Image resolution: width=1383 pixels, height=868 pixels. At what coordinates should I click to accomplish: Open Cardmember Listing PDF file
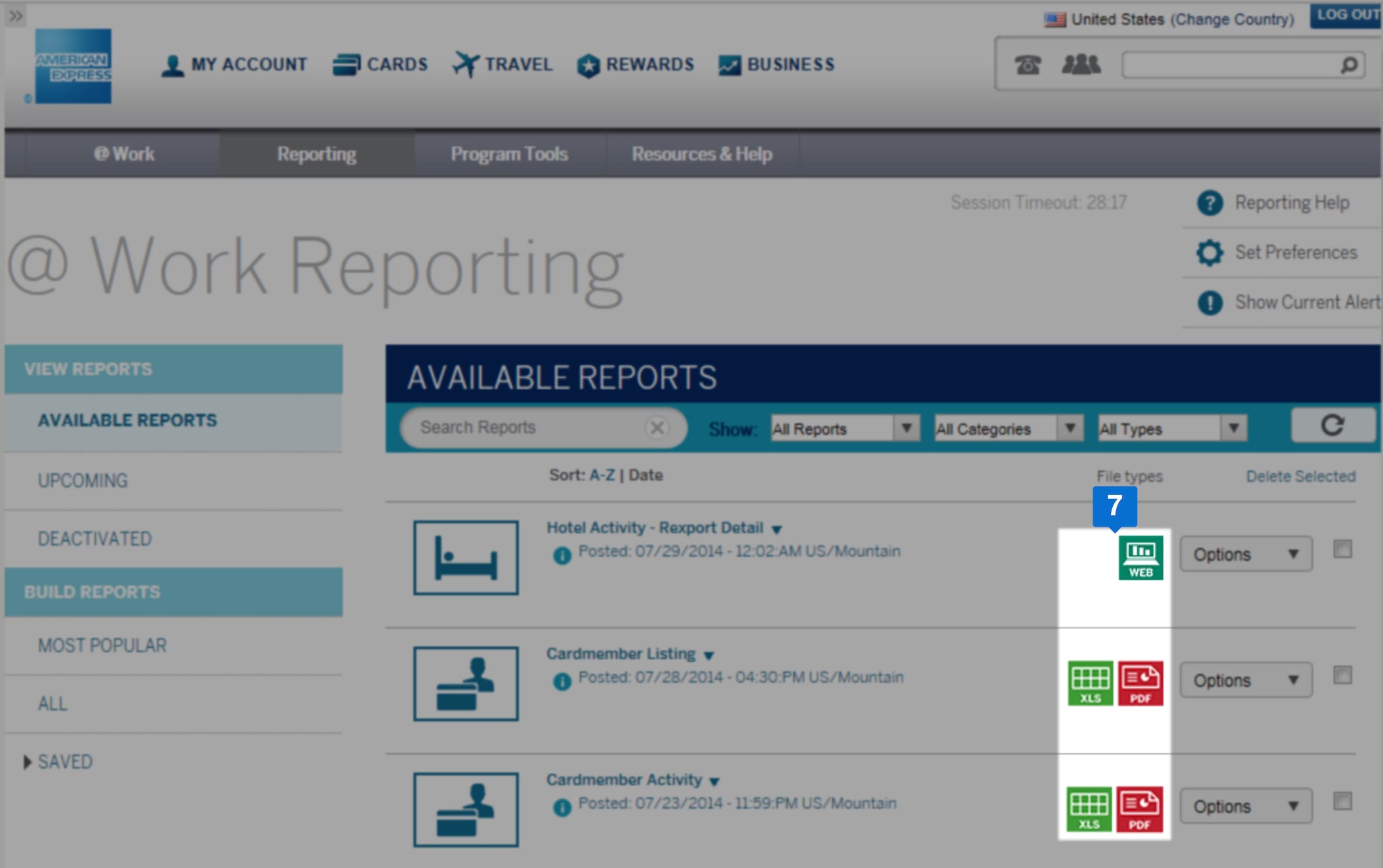pyautogui.click(x=1141, y=682)
